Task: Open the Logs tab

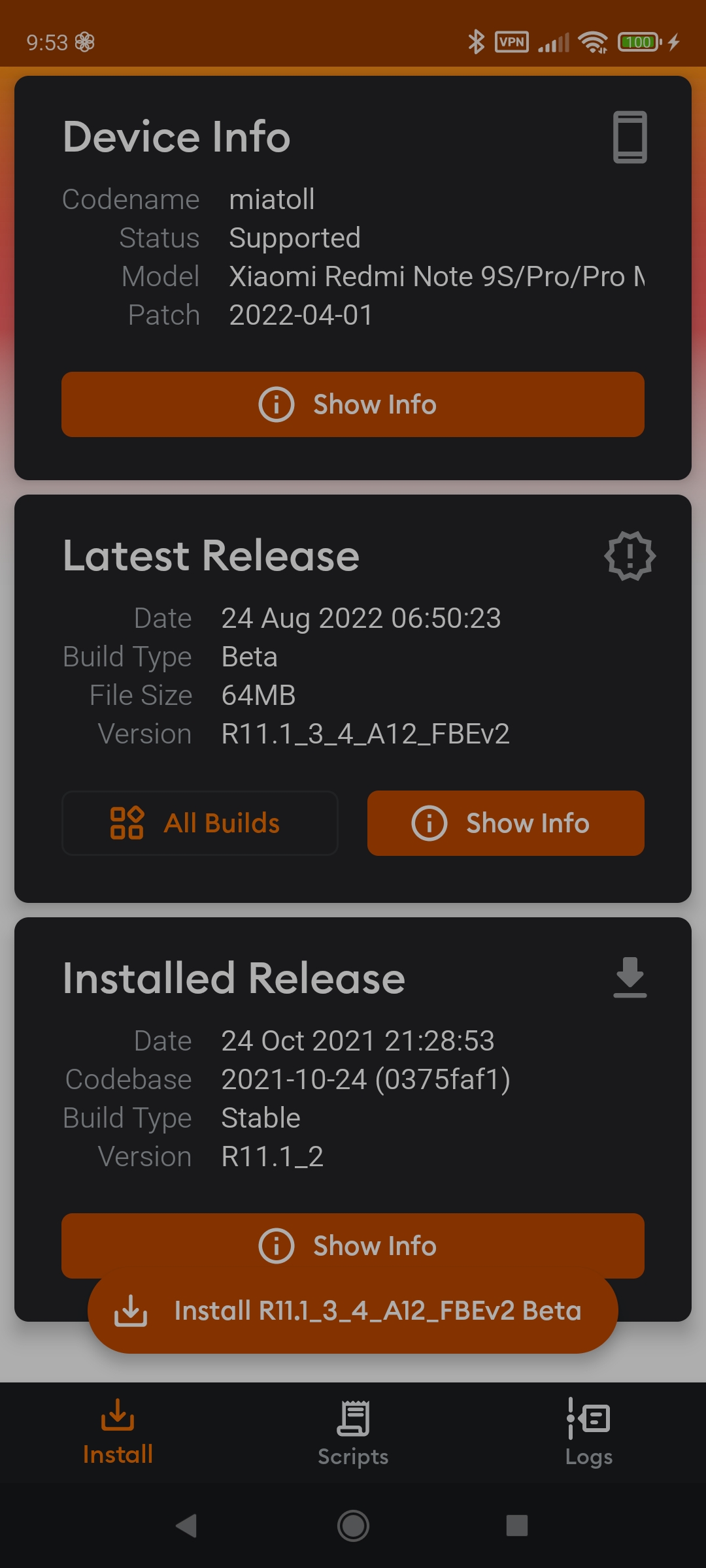Action: click(588, 1433)
